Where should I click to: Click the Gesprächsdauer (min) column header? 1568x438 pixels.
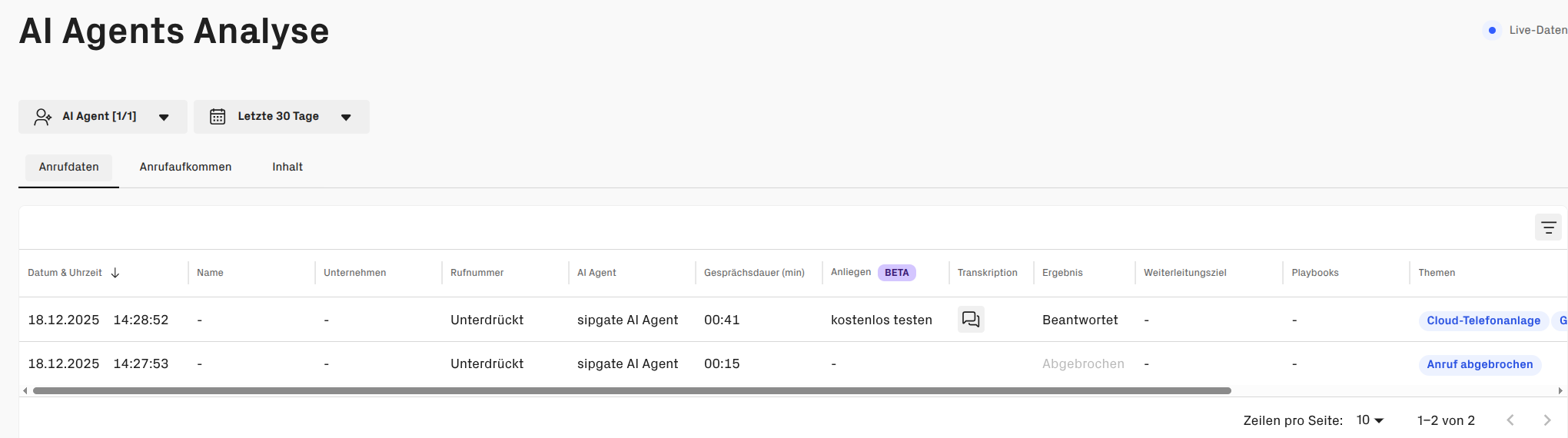(x=754, y=273)
